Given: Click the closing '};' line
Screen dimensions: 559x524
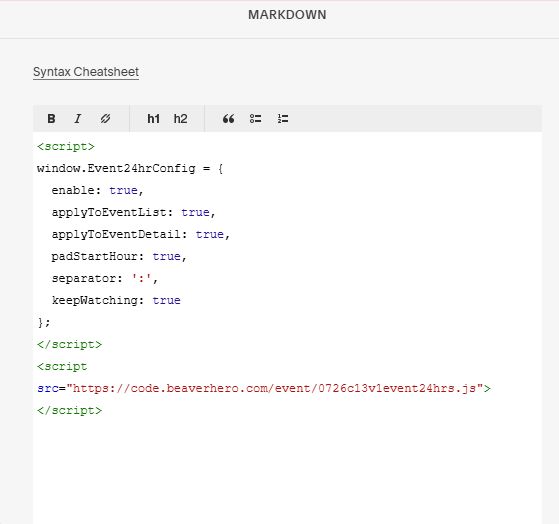Looking at the screenshot, I should tap(44, 323).
